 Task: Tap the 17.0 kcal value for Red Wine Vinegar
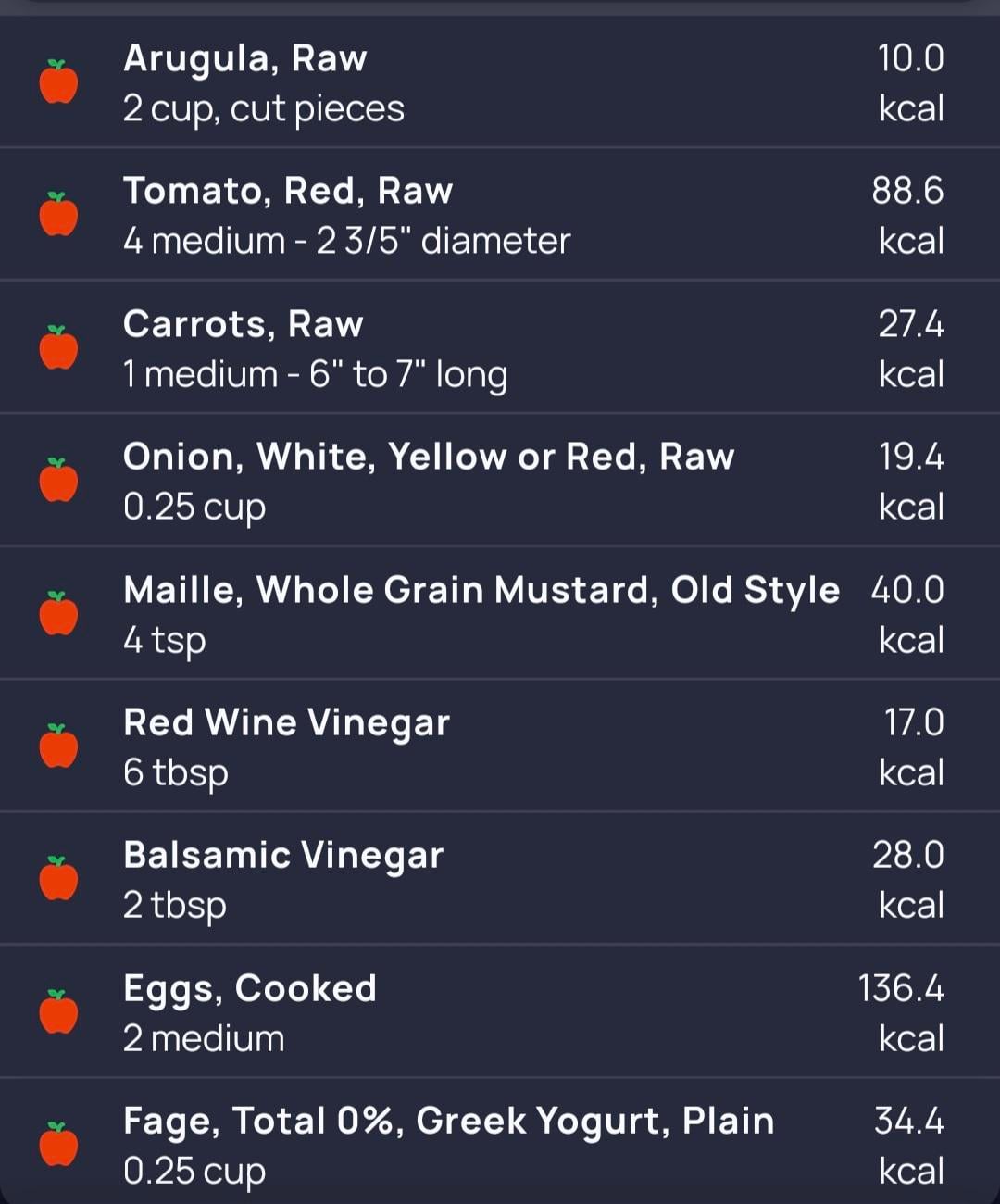[912, 746]
